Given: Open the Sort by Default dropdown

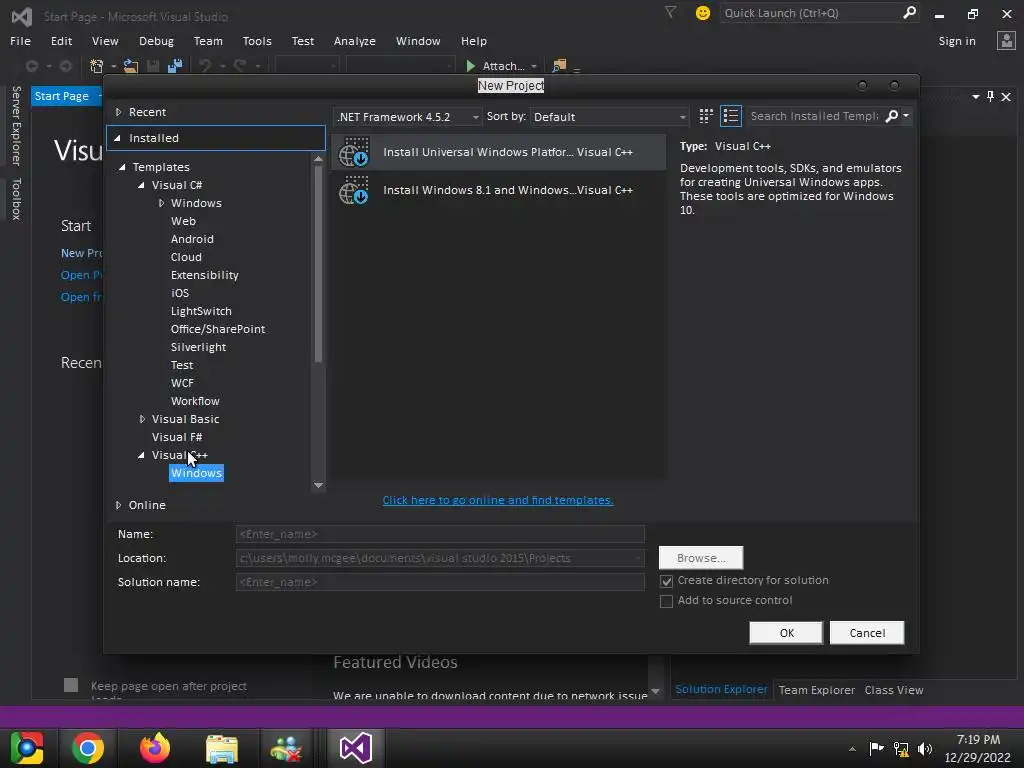Looking at the screenshot, I should [609, 117].
